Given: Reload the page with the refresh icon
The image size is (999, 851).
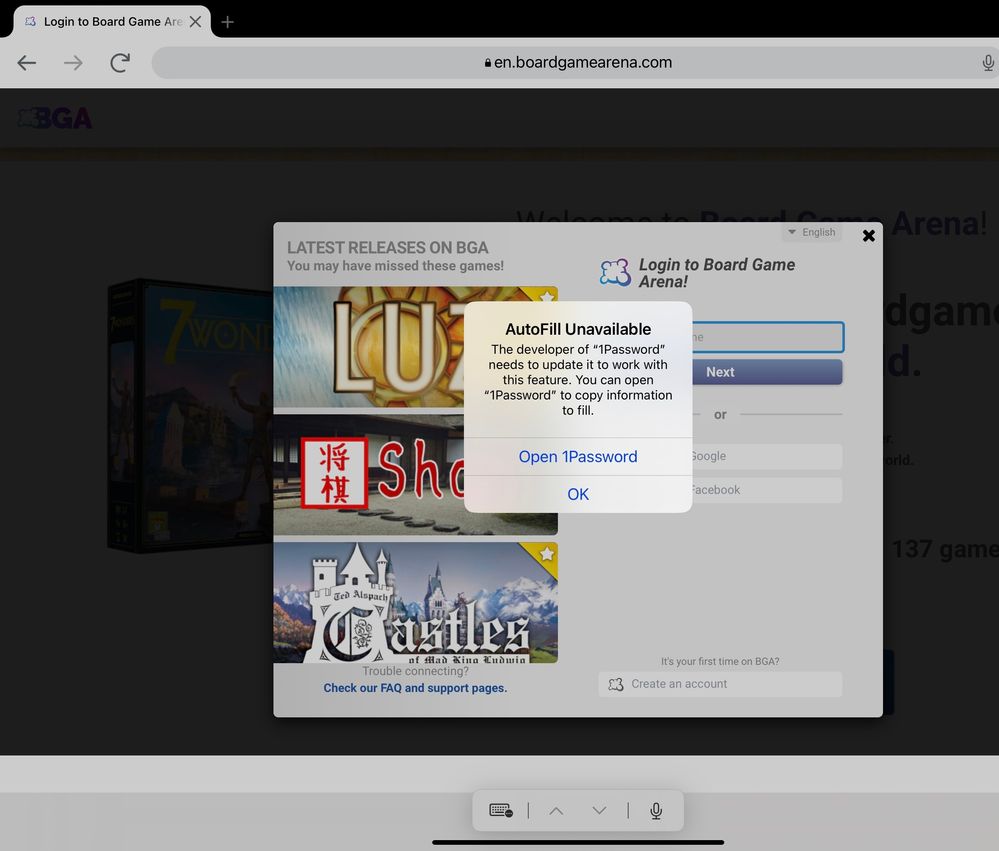Looking at the screenshot, I should point(120,62).
